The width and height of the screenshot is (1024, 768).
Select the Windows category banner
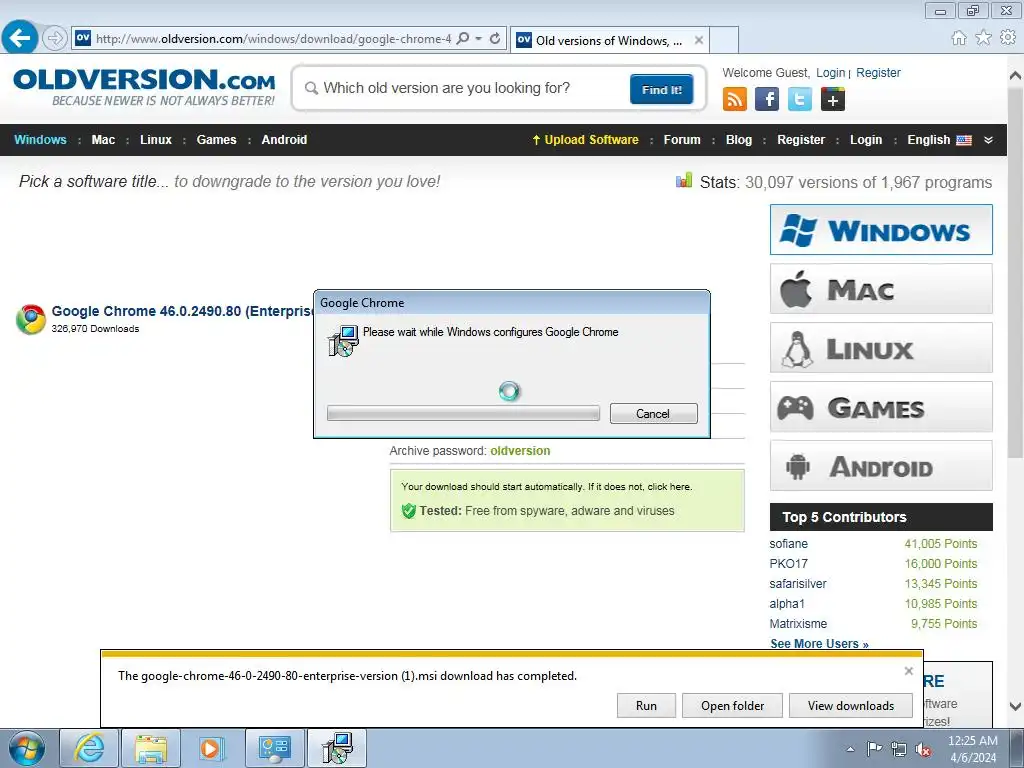[x=881, y=230]
